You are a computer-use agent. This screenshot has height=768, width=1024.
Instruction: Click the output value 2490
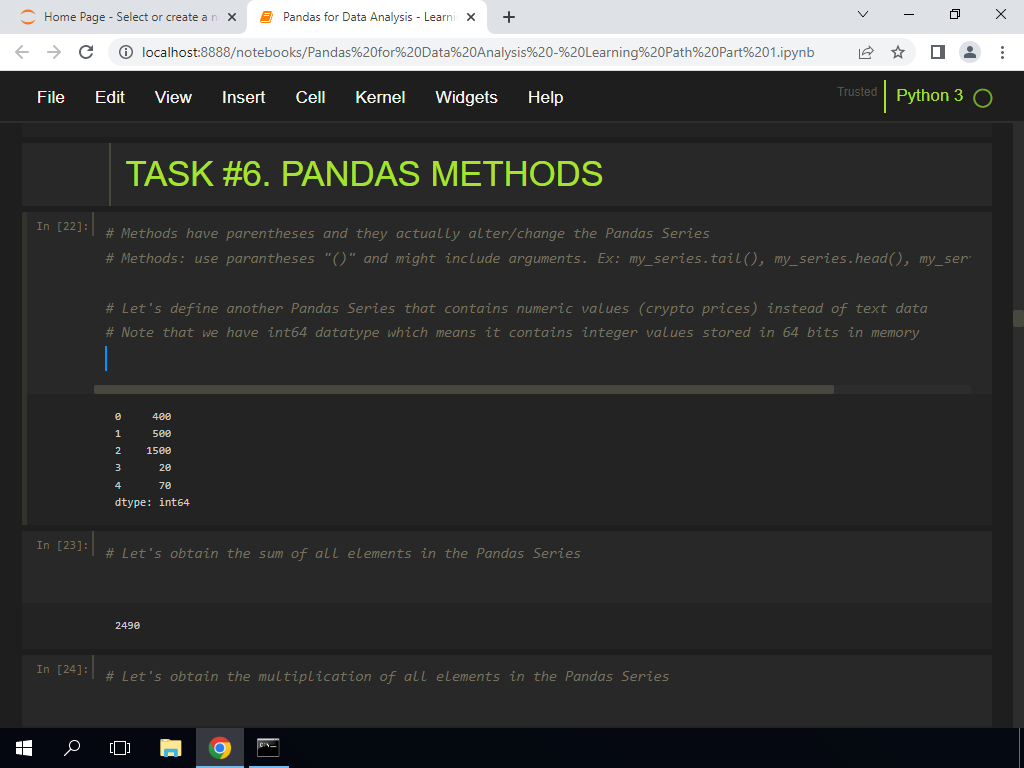point(127,626)
